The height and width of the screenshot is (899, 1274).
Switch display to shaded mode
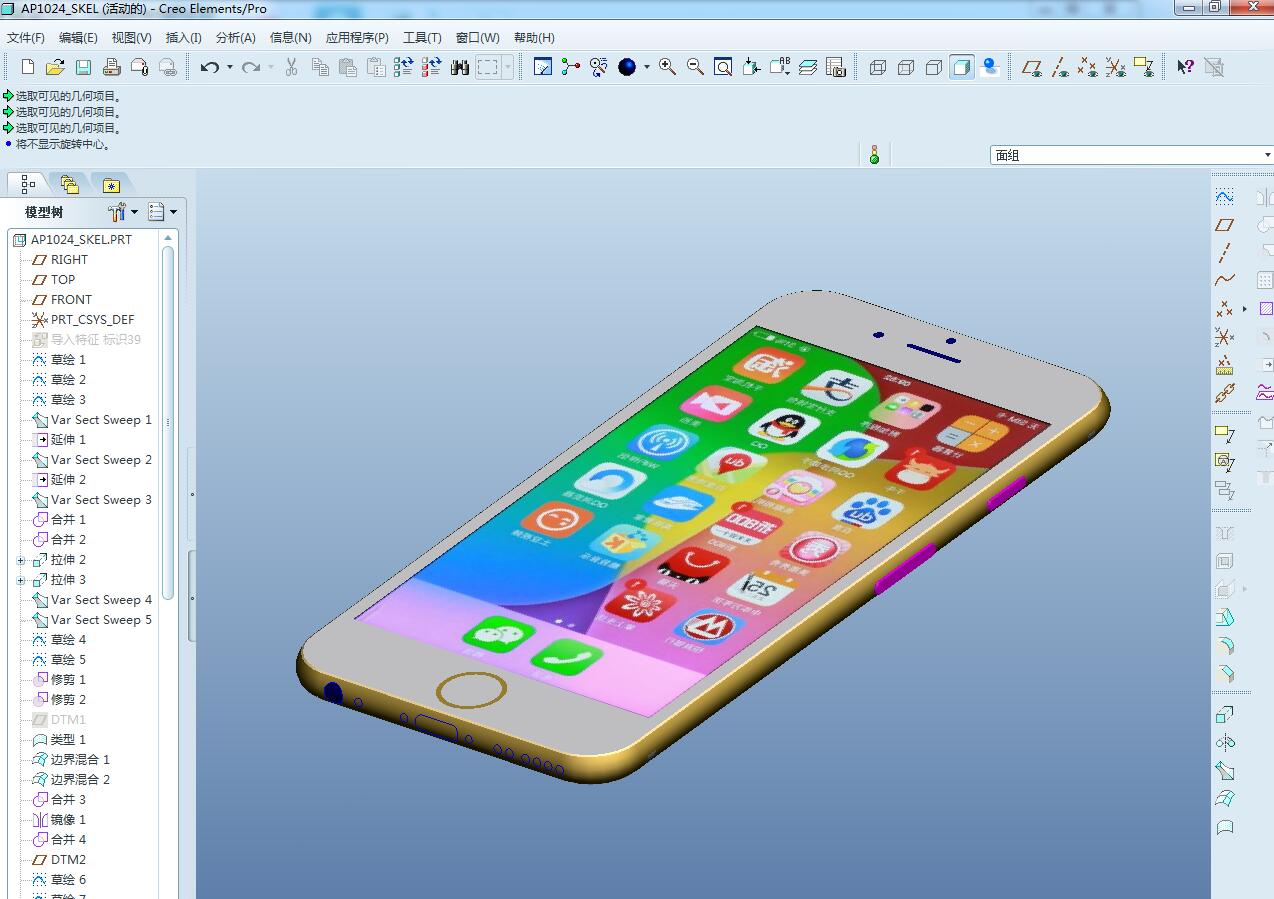[962, 67]
